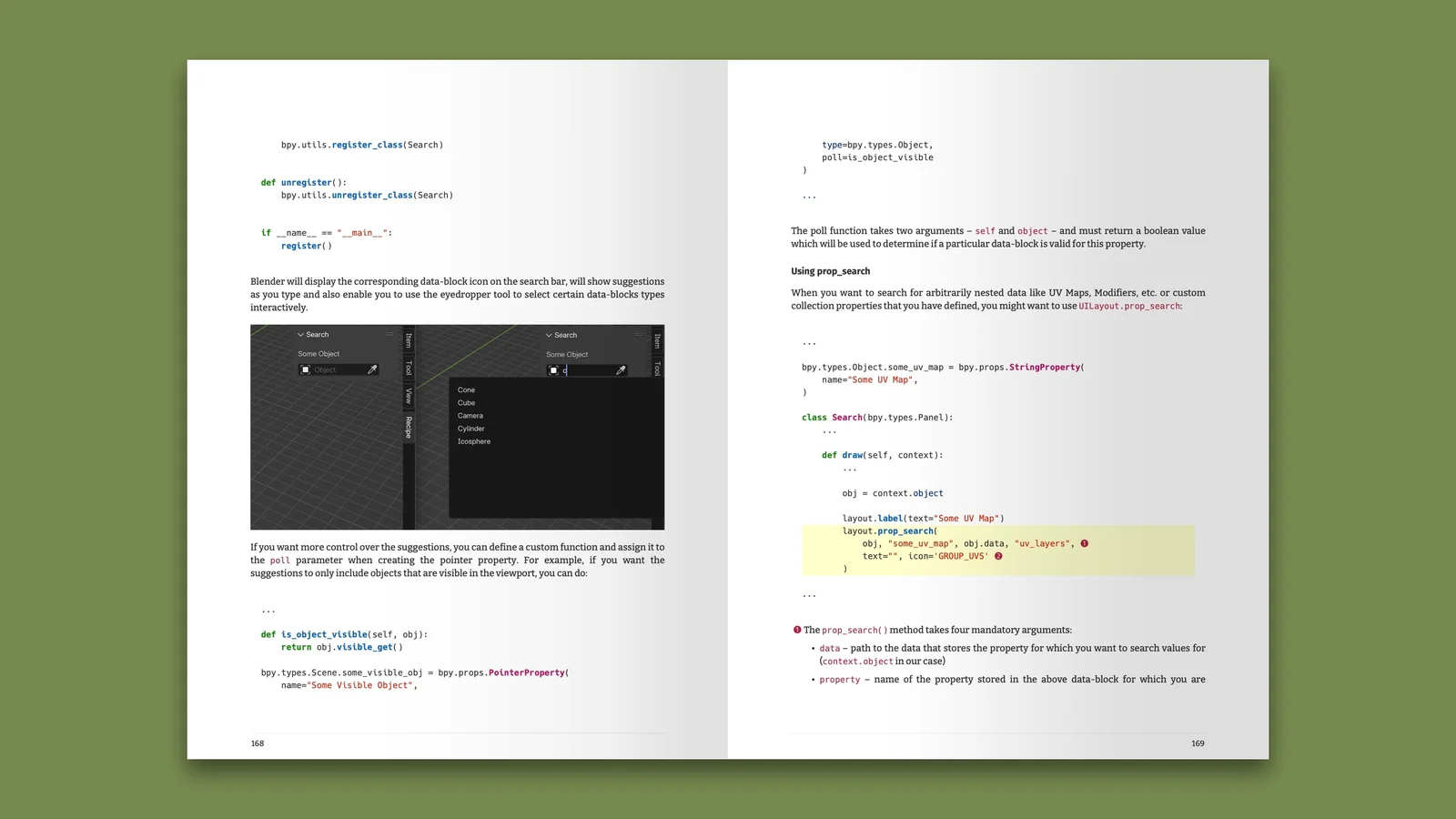Choose Icosphere from the suggestion list
Screen dimensions: 1456x819
click(473, 441)
